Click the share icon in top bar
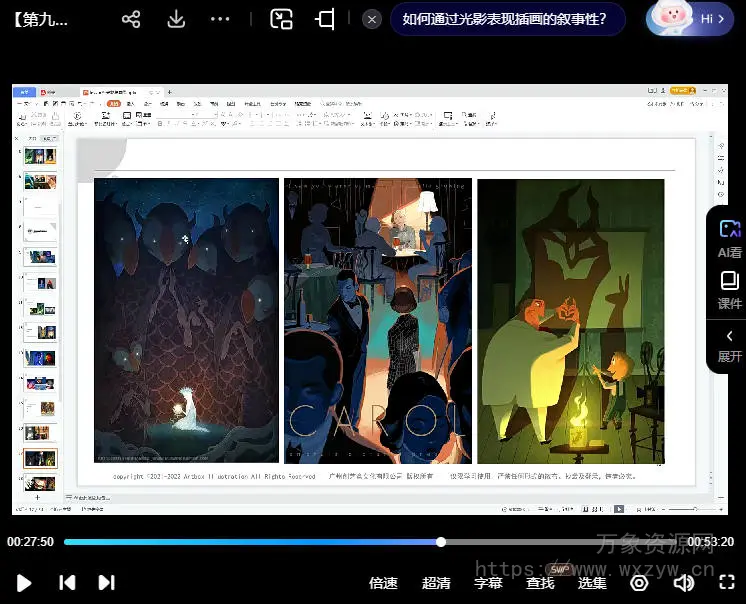This screenshot has width=746, height=604. [131, 19]
